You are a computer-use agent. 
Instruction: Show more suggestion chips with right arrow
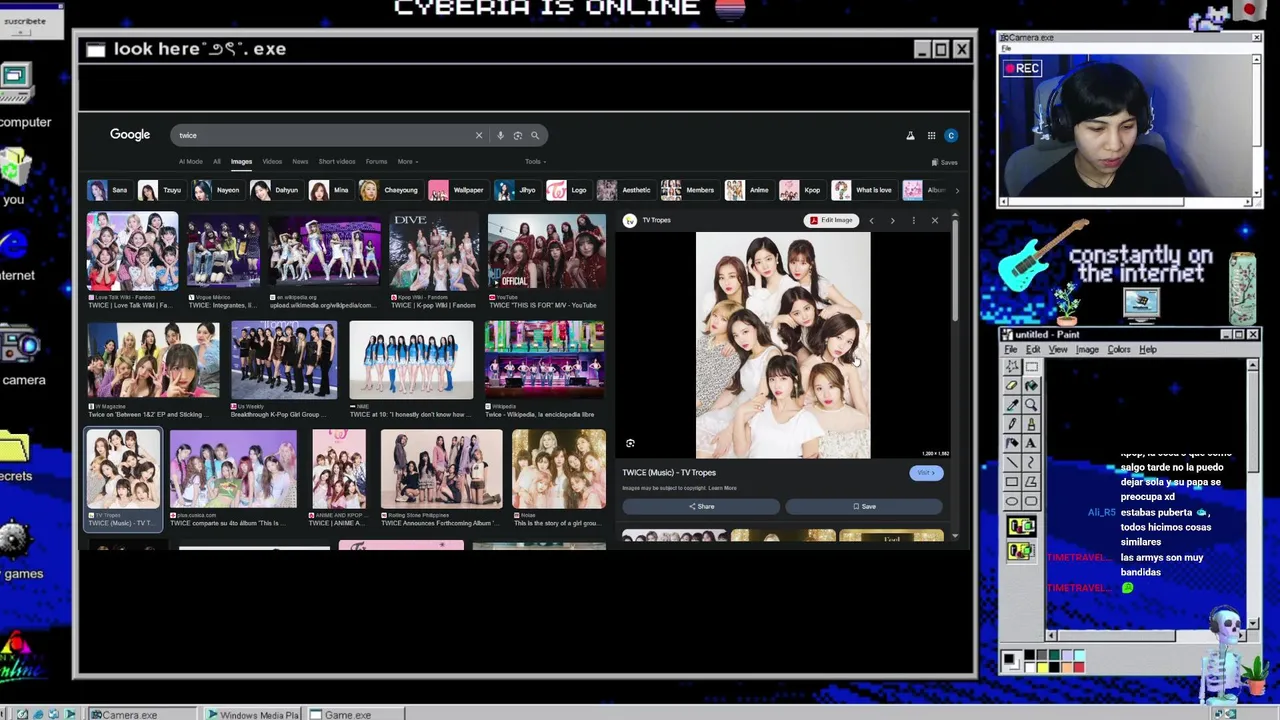957,190
